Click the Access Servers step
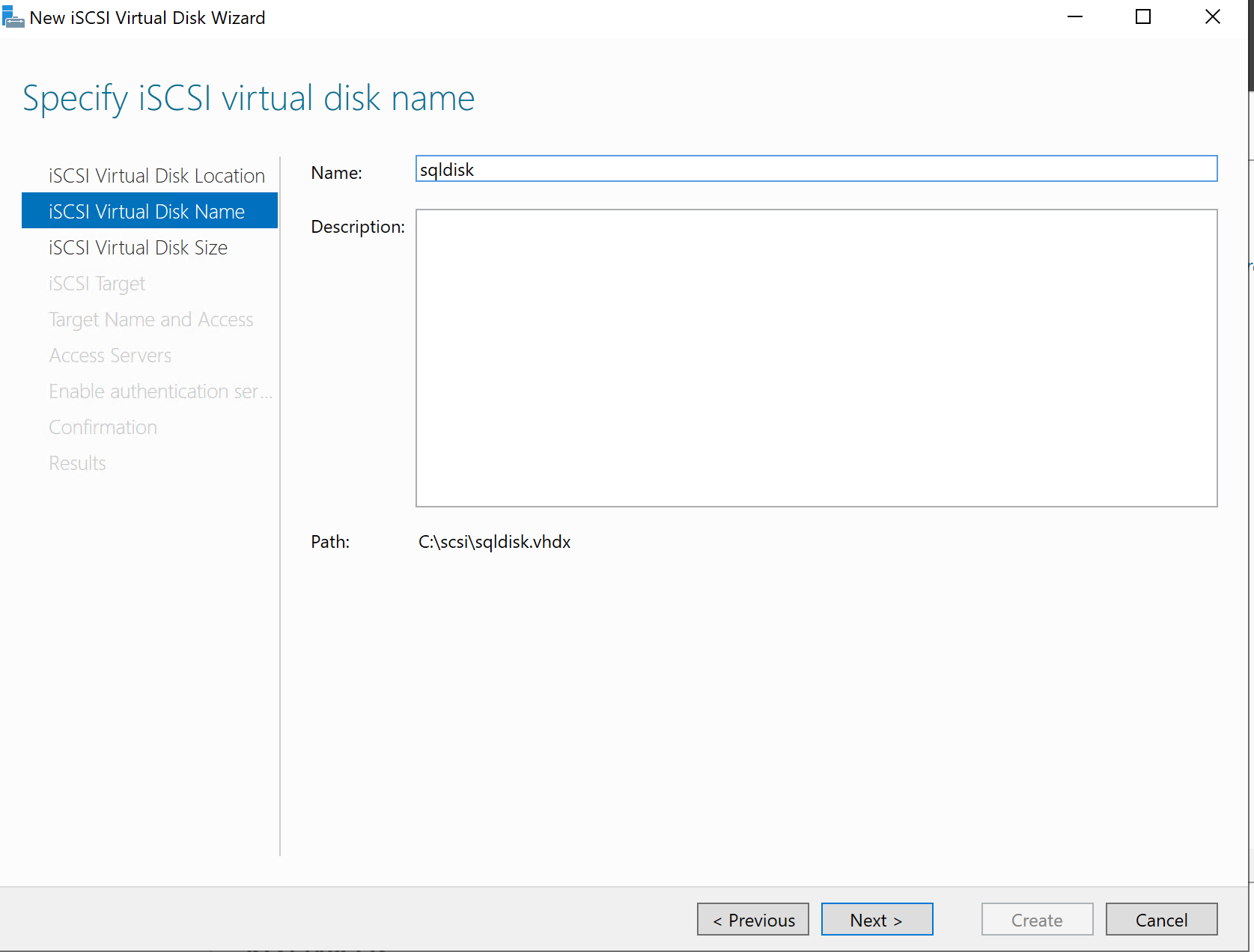The width and height of the screenshot is (1254, 952). (110, 356)
